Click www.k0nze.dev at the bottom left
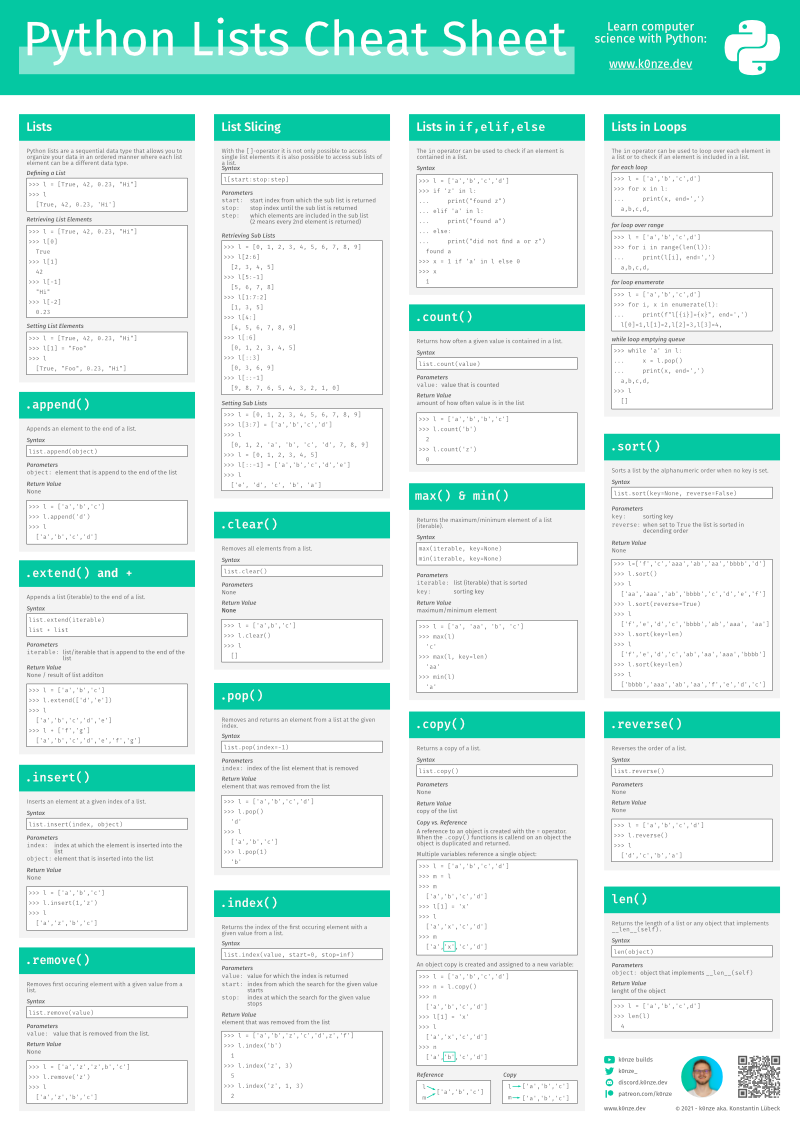 click(x=624, y=1108)
